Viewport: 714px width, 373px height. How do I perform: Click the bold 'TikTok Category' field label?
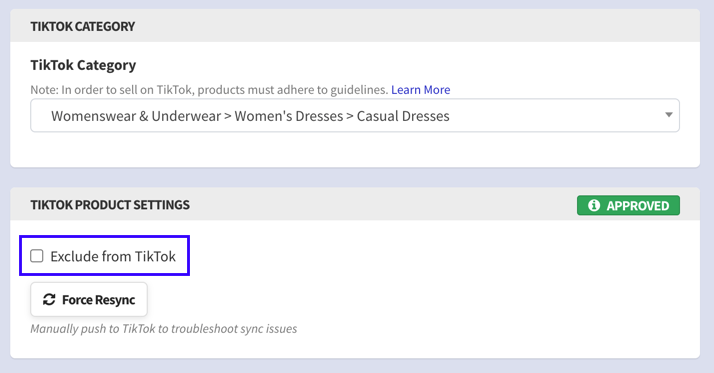(x=83, y=65)
